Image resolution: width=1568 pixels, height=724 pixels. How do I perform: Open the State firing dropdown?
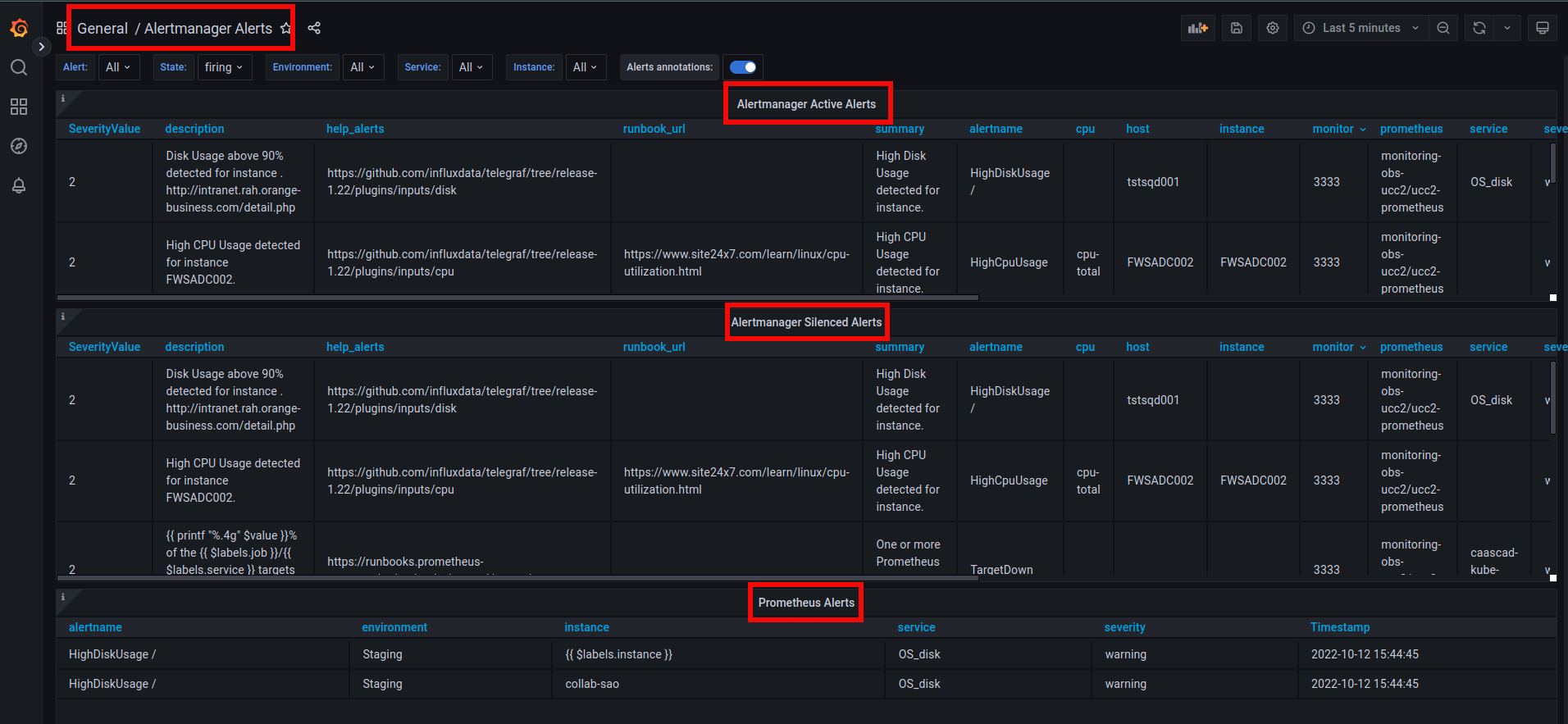pyautogui.click(x=224, y=67)
